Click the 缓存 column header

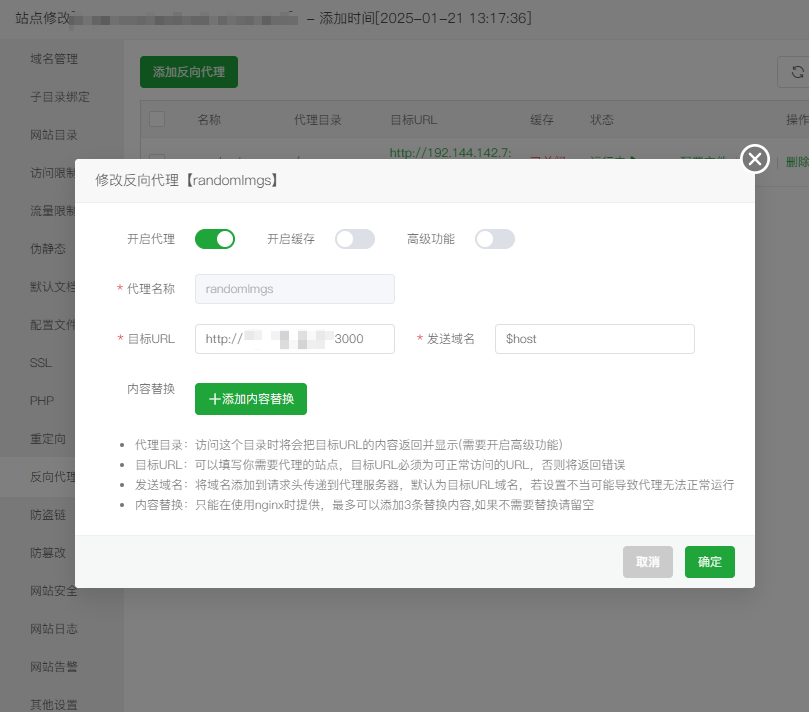[x=542, y=120]
